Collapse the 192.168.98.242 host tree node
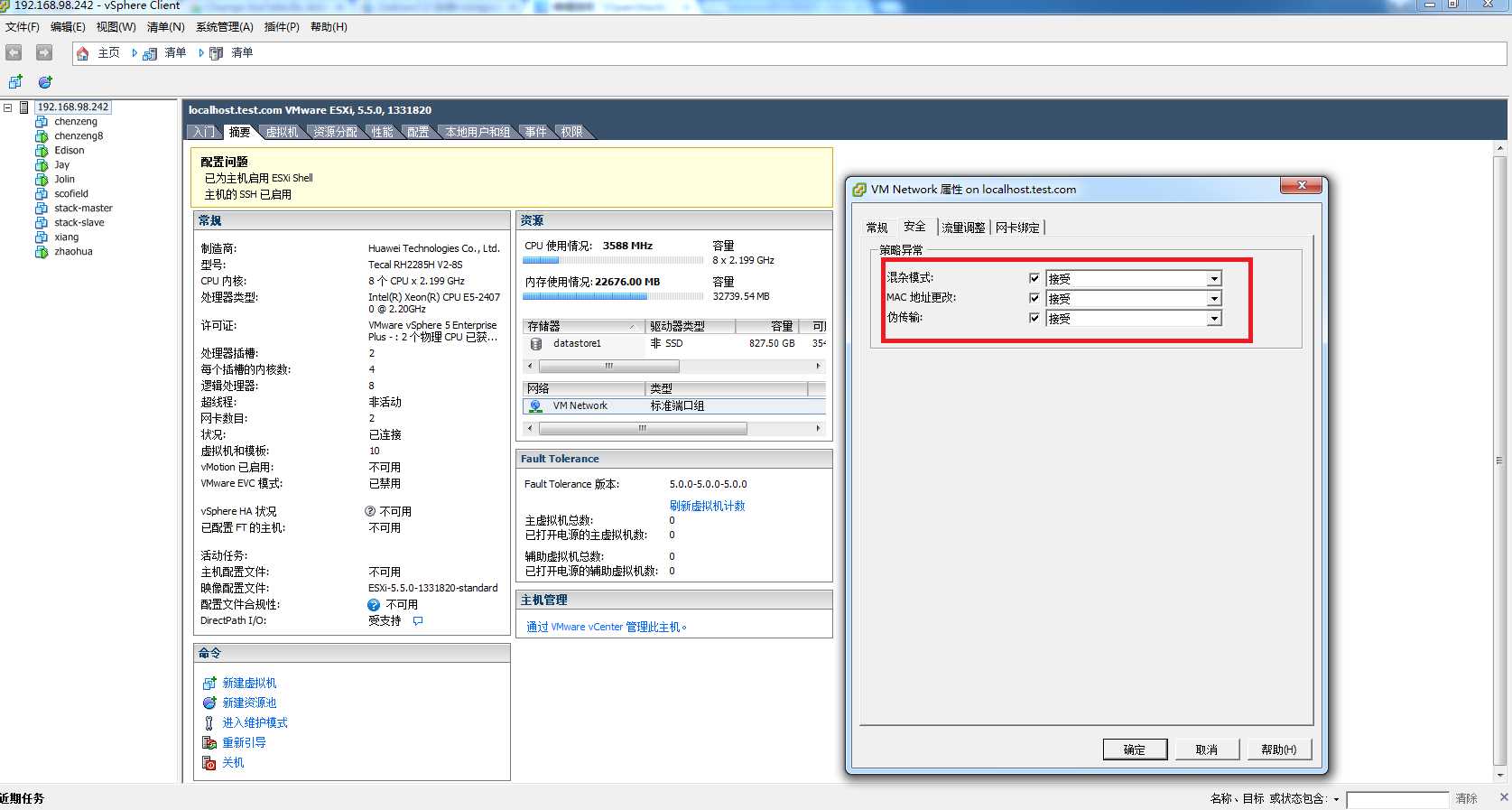 pos(8,107)
